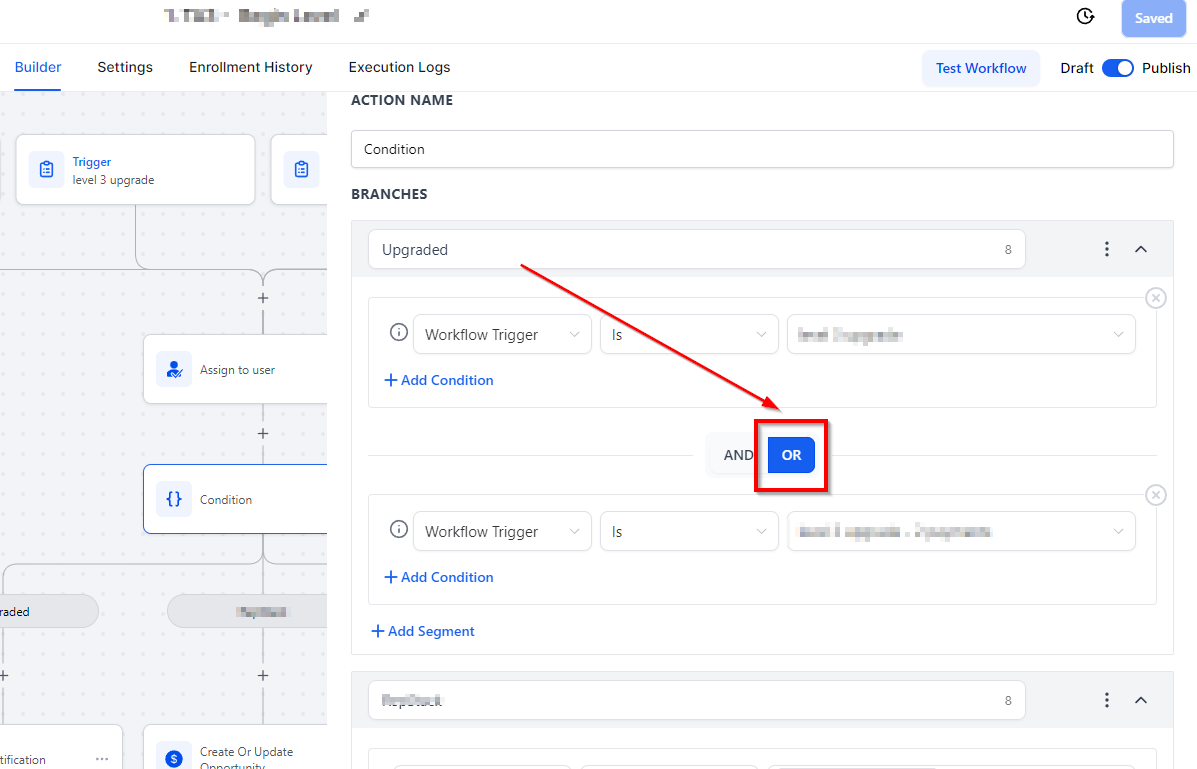Click the Saved button
This screenshot has width=1197, height=769.
pos(1153,18)
